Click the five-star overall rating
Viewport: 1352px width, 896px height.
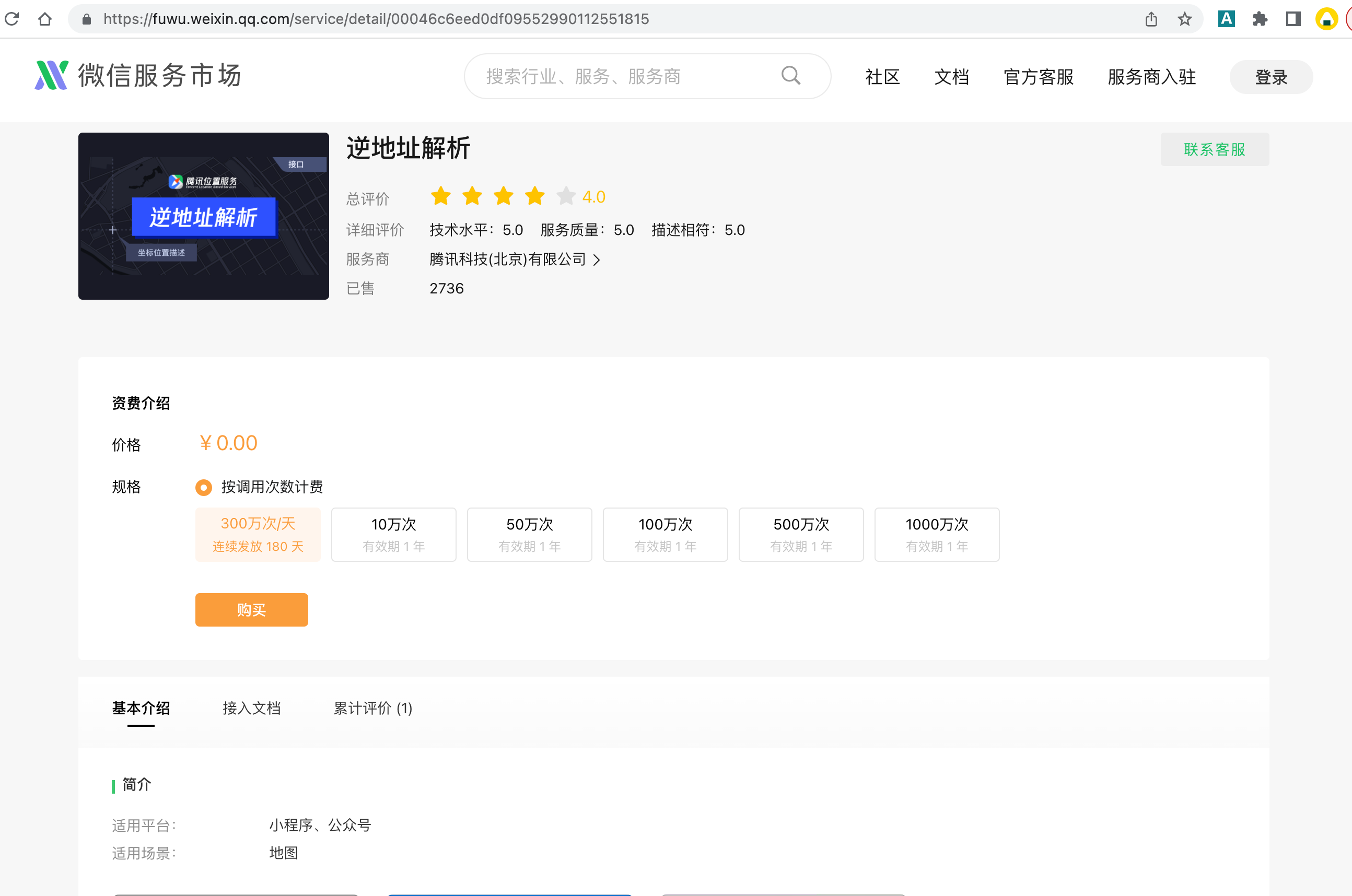503,196
